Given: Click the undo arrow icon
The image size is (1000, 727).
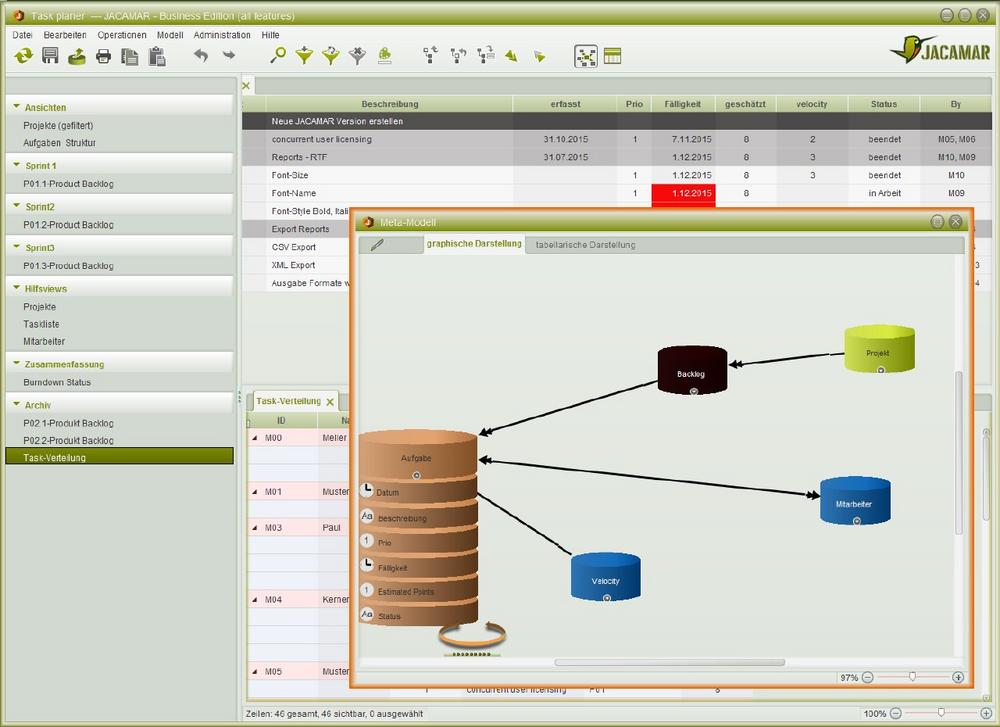Looking at the screenshot, I should pyautogui.click(x=201, y=55).
